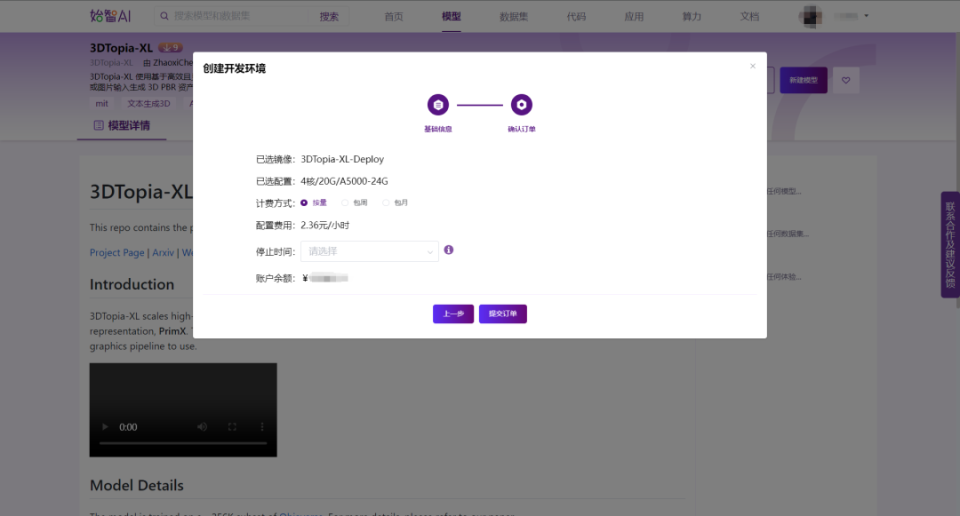960x516 pixels.
Task: Switch to the 模型详情 tab
Action: [x=122, y=125]
